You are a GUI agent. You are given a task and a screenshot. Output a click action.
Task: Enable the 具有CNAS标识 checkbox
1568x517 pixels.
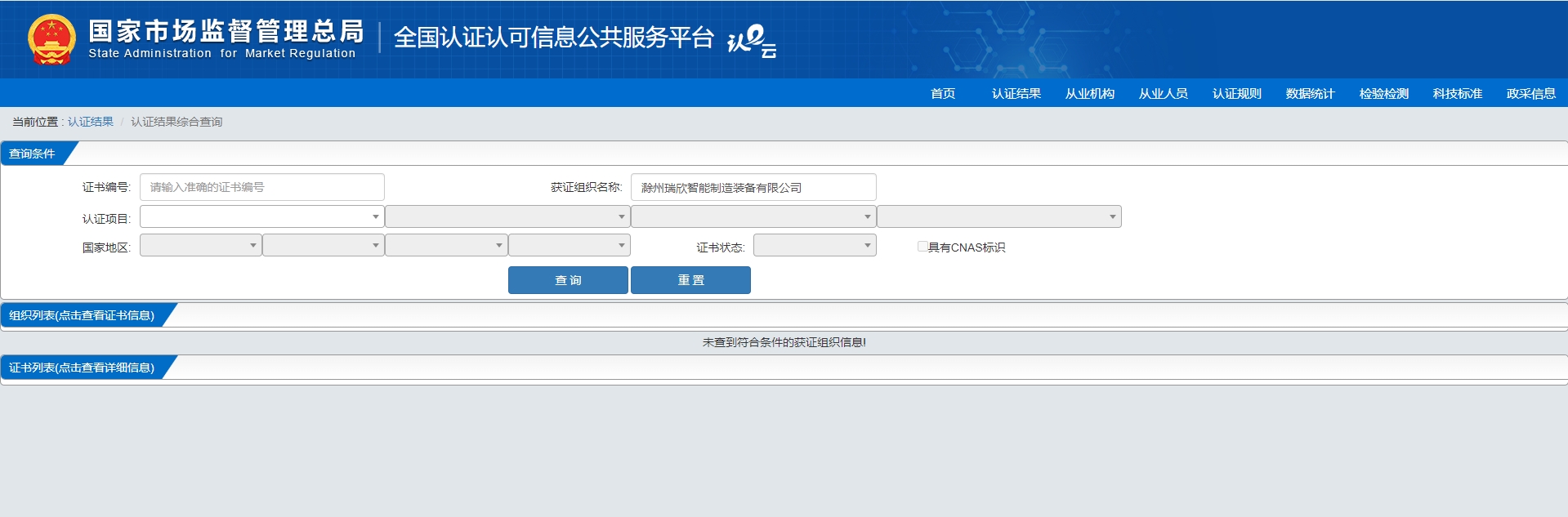click(922, 246)
